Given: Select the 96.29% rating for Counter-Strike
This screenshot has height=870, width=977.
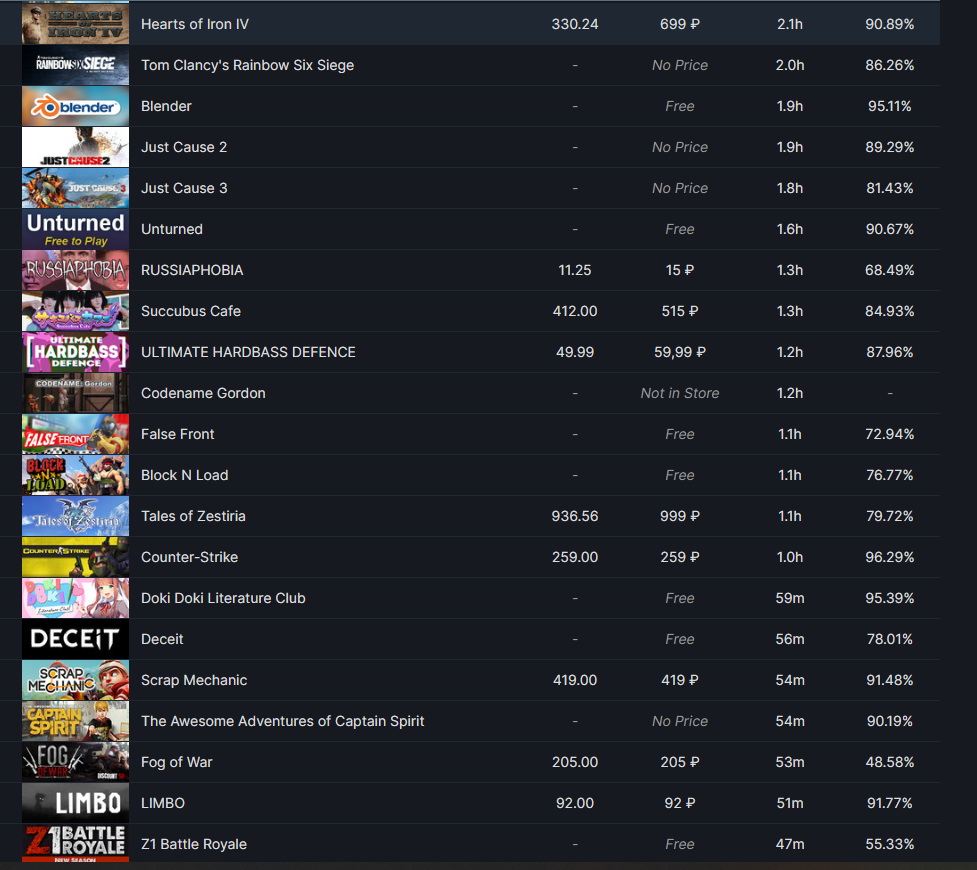Looking at the screenshot, I should [x=889, y=557].
